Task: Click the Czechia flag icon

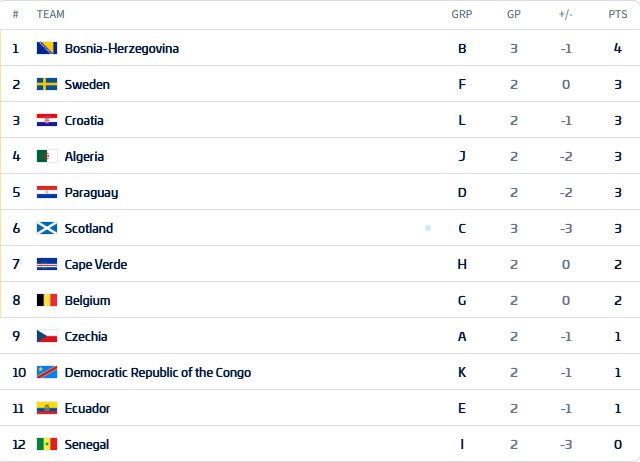Action: (x=47, y=336)
